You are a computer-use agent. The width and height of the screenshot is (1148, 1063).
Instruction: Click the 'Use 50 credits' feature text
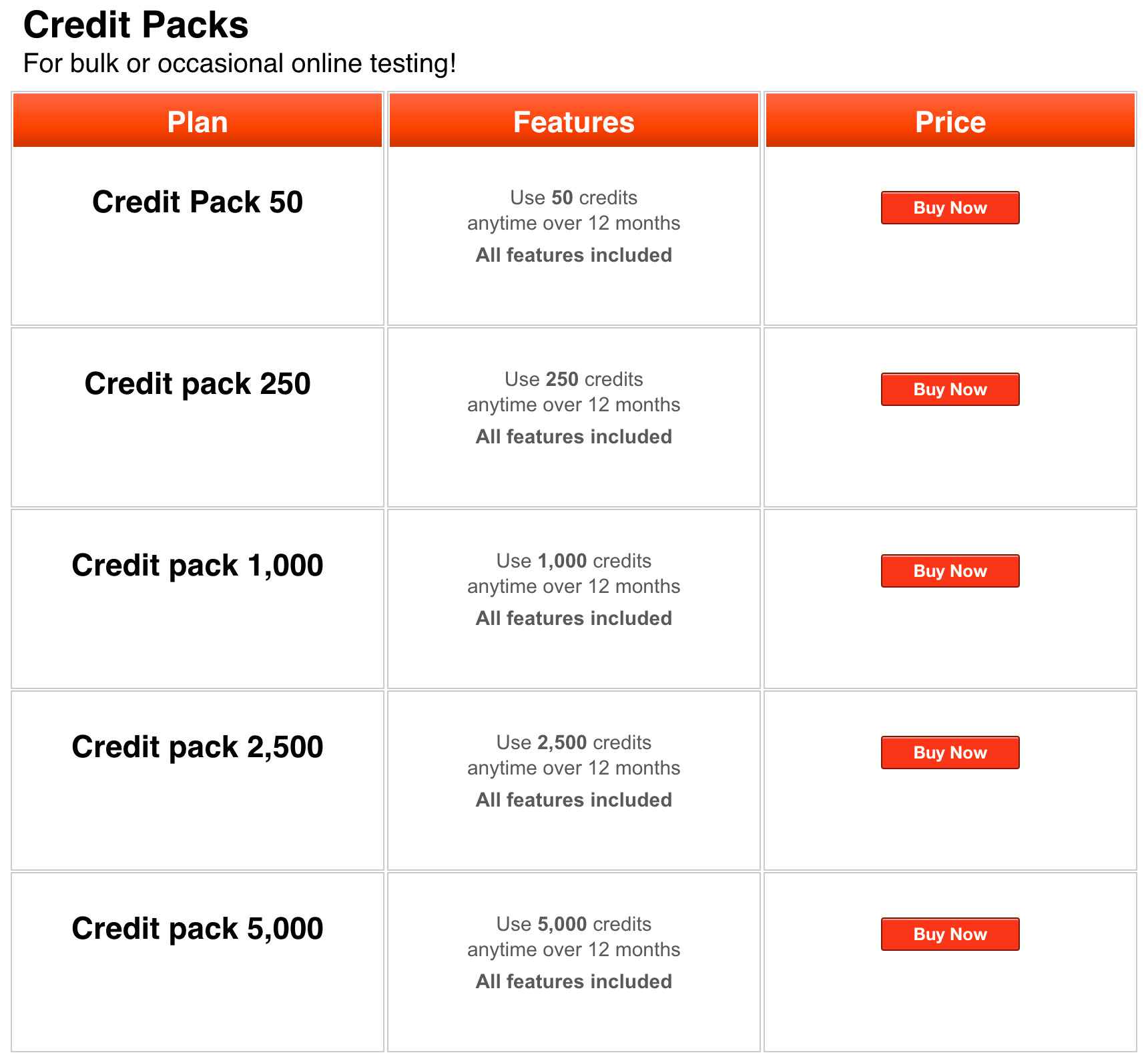tap(573, 198)
